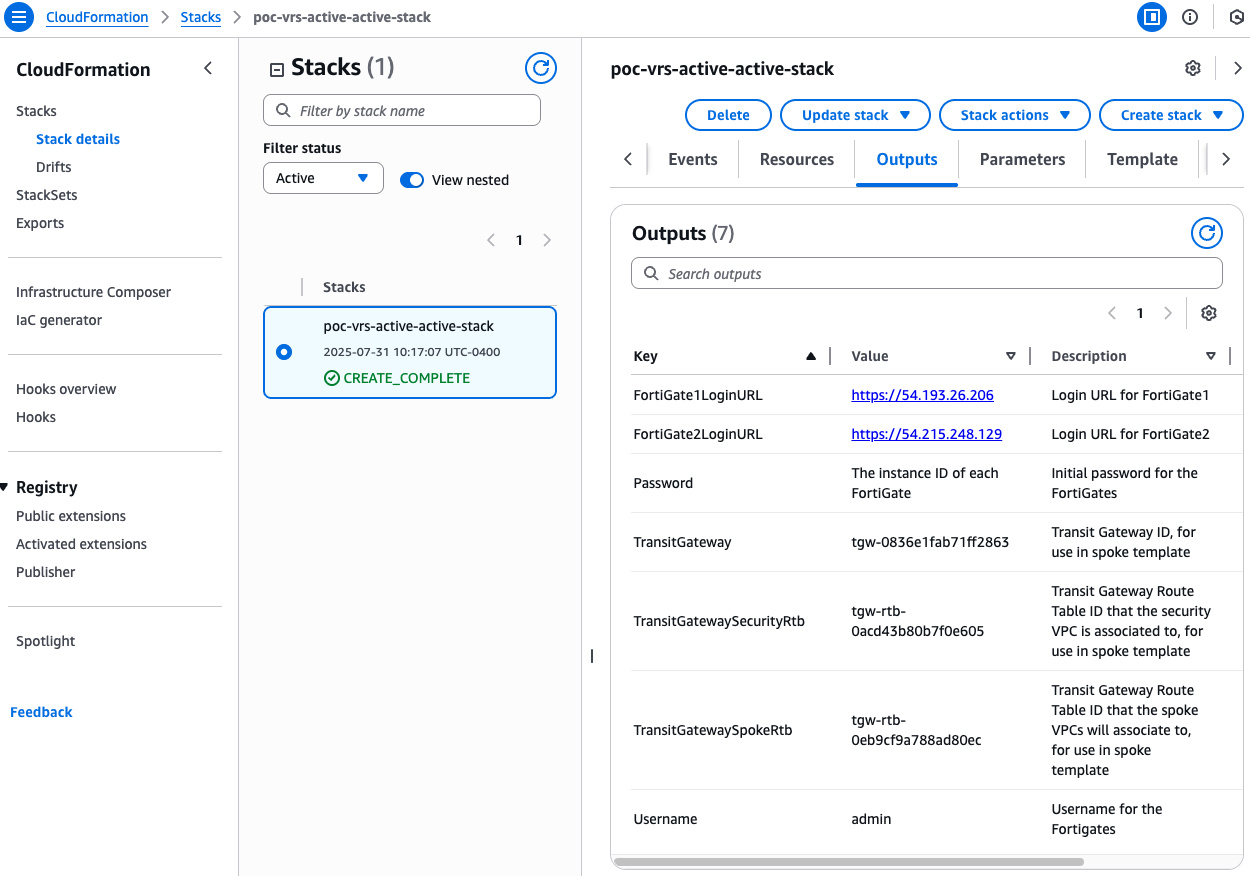This screenshot has height=876, width=1250.
Task: Click the Filter by stack name field
Action: (x=402, y=110)
